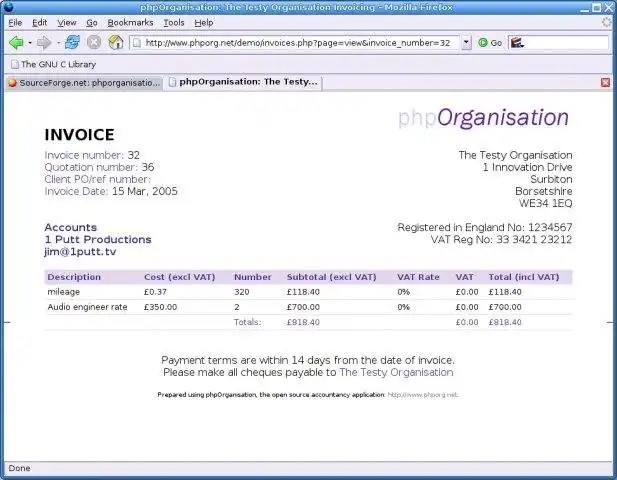Click the window menu icon in the title bar
Viewport: 617px width, 480px height.
point(8,7)
